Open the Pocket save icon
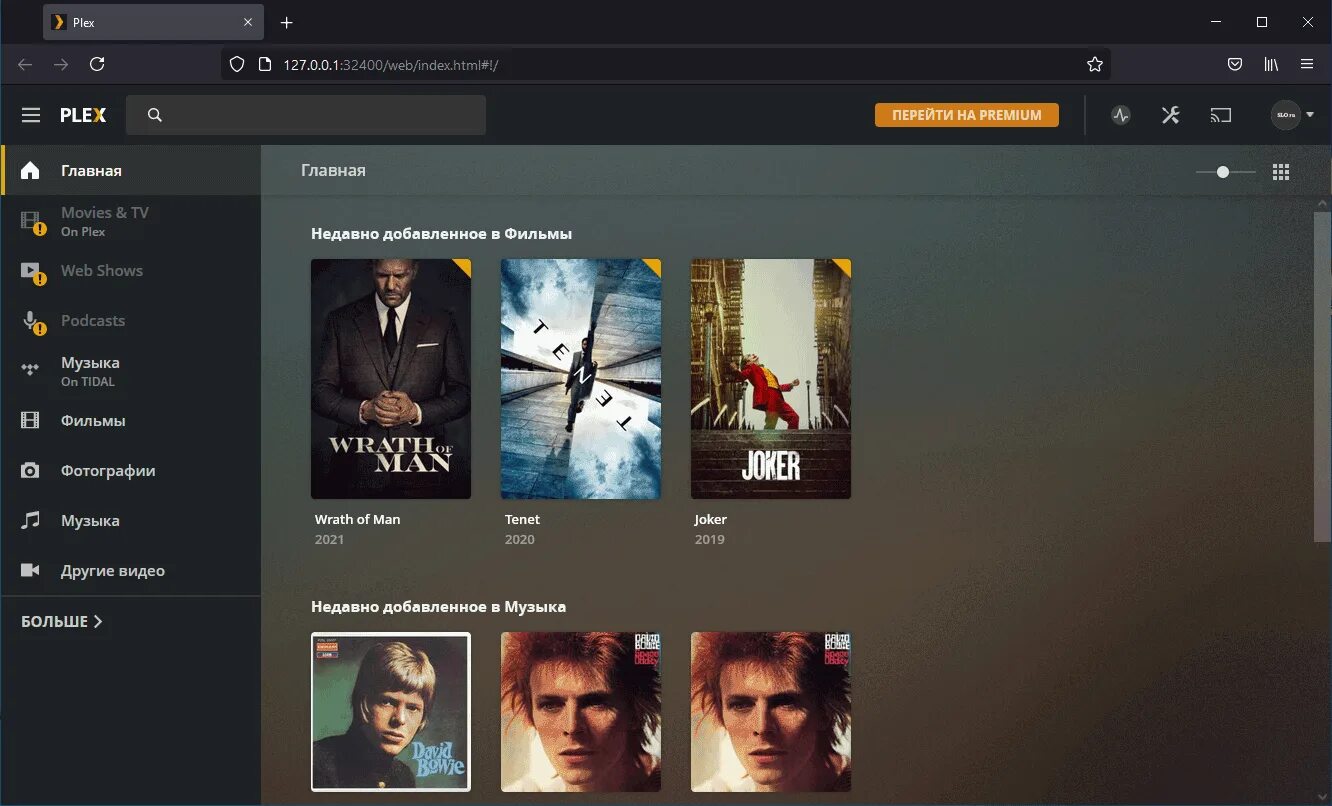Image resolution: width=1332 pixels, height=806 pixels. pyautogui.click(x=1235, y=64)
